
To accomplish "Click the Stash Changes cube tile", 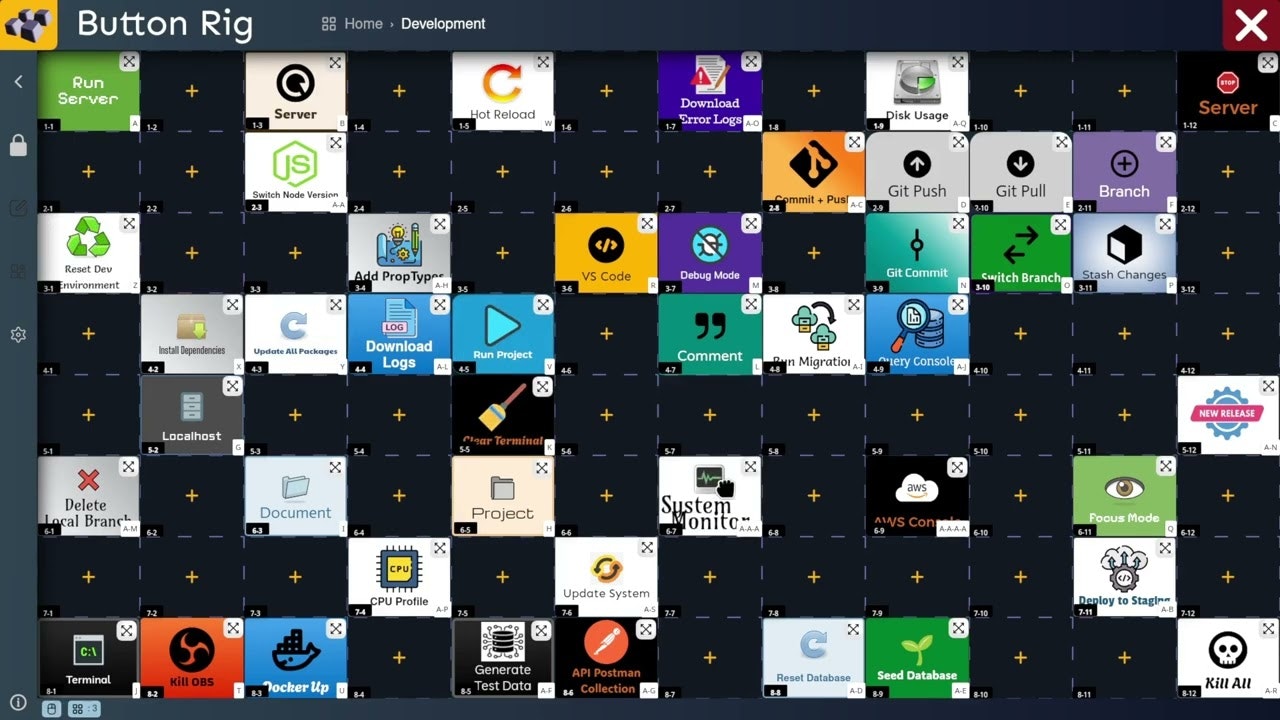I will (x=1124, y=253).
